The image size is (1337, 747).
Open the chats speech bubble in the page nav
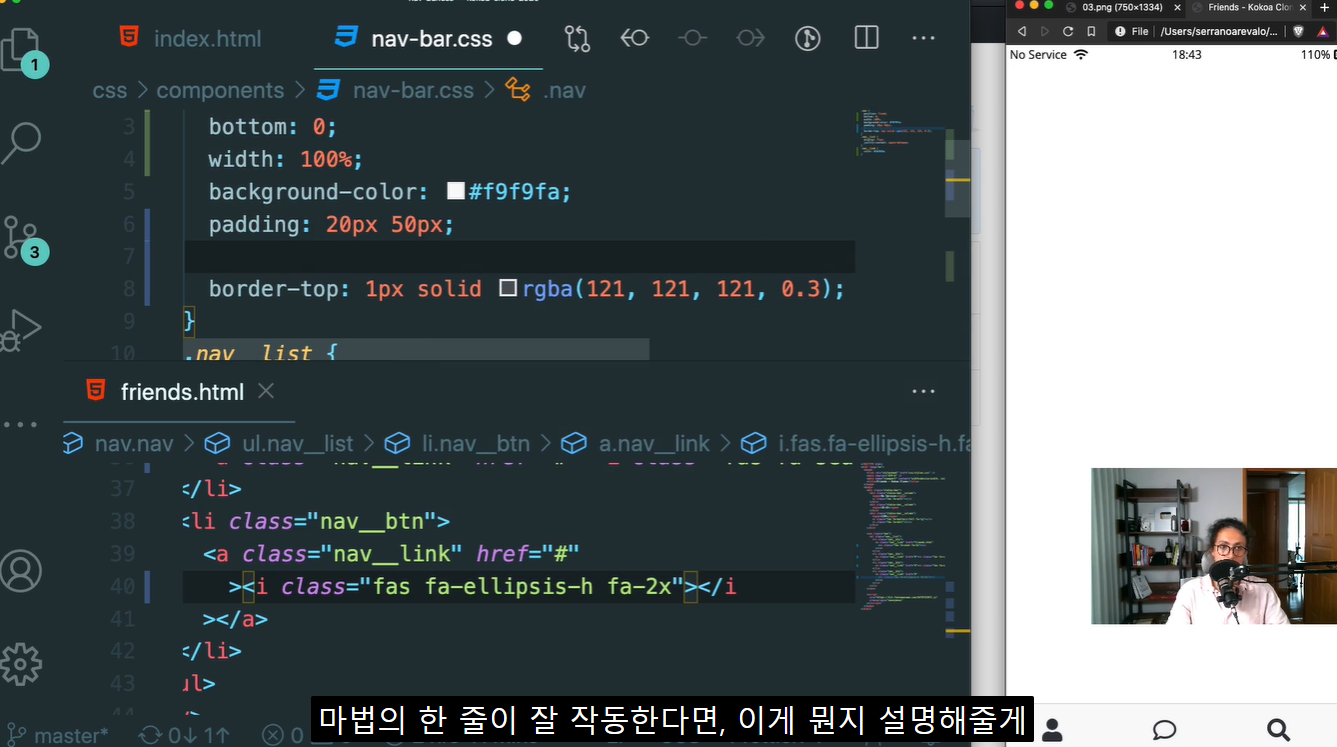(1164, 729)
